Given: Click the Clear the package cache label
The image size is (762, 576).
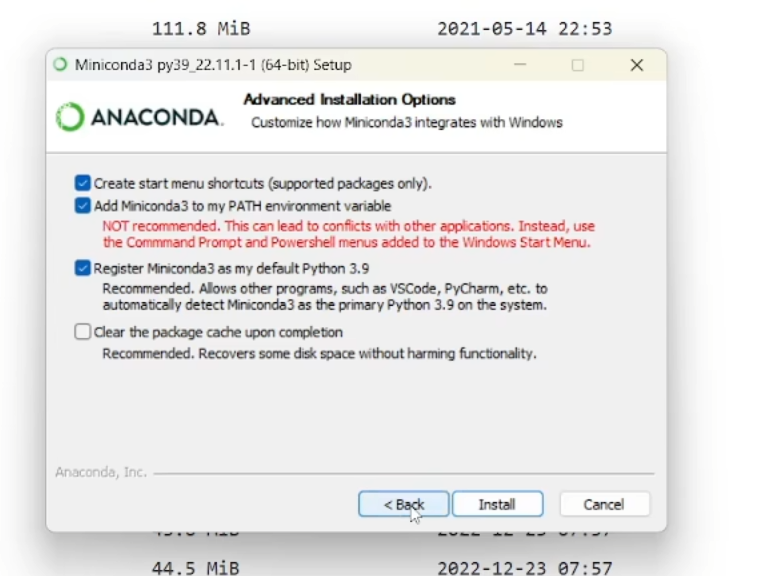Looking at the screenshot, I should pos(218,332).
